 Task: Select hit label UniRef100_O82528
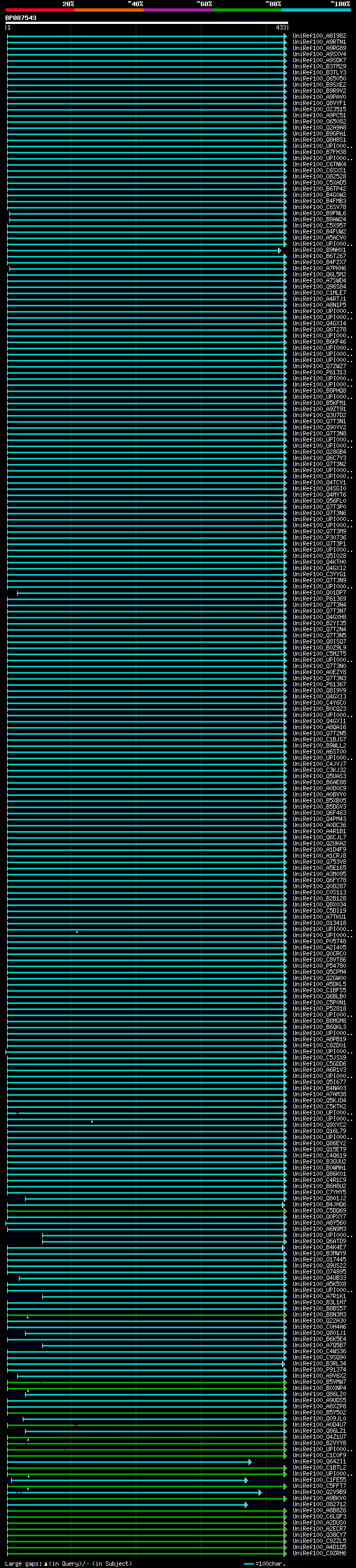click(x=319, y=176)
